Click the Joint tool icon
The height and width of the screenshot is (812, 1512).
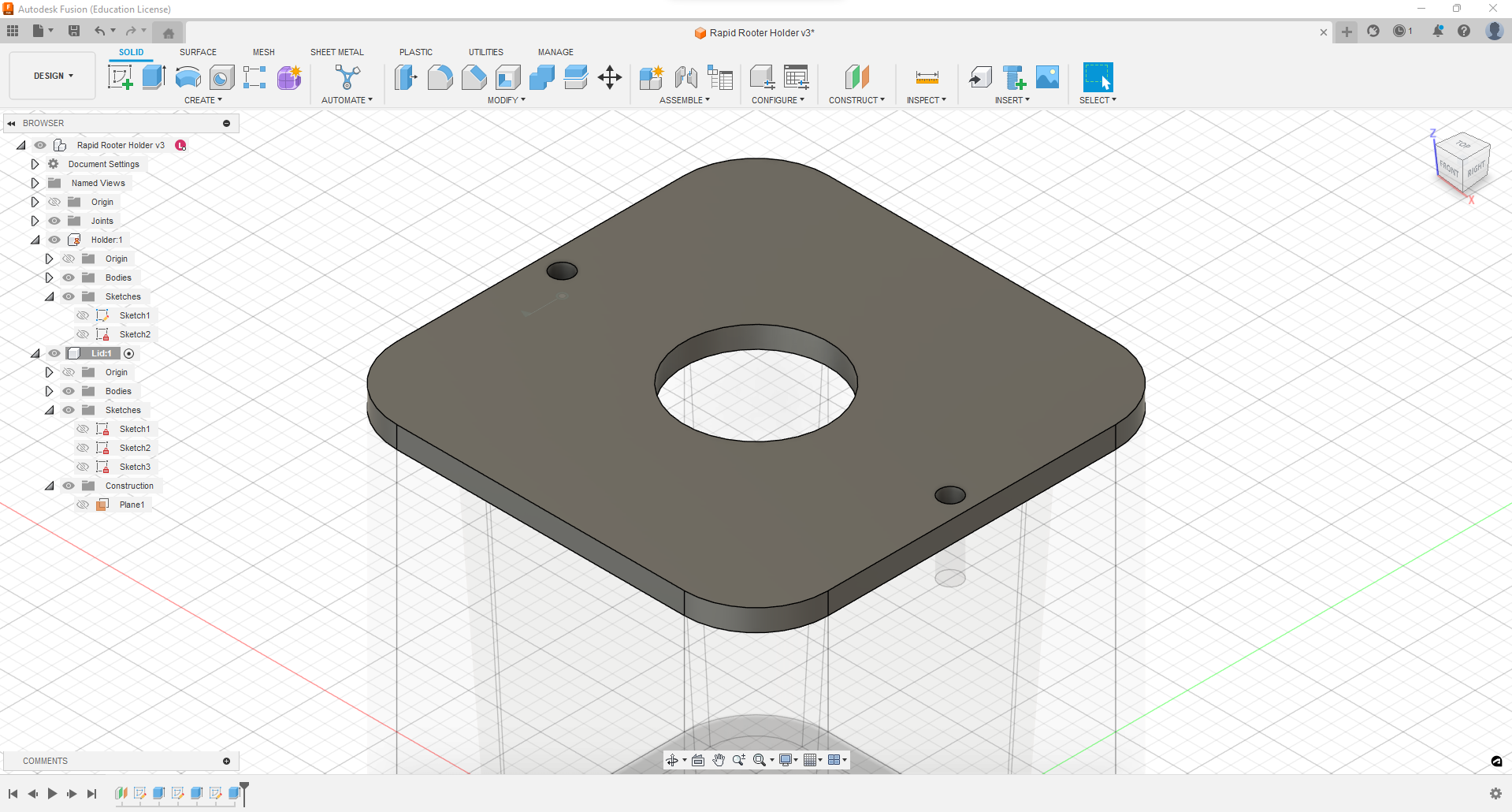coord(685,77)
